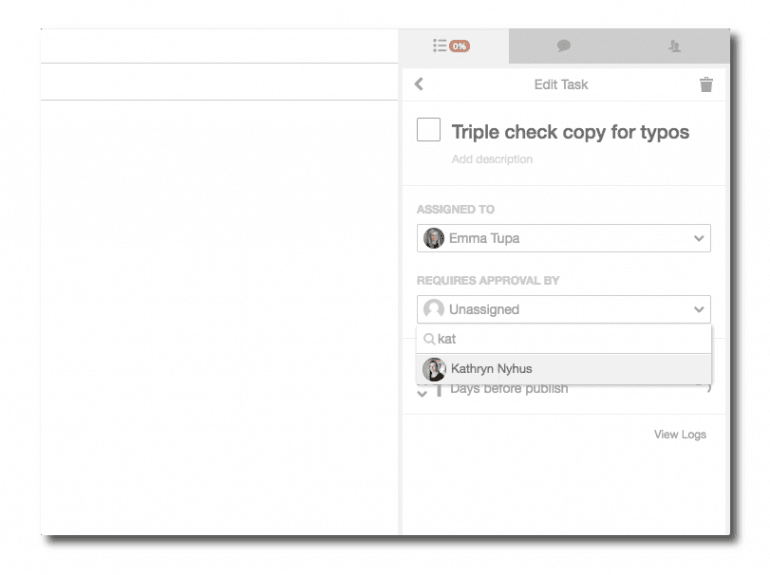Click the 0% progress badge
This screenshot has width=770, height=575.
(459, 46)
